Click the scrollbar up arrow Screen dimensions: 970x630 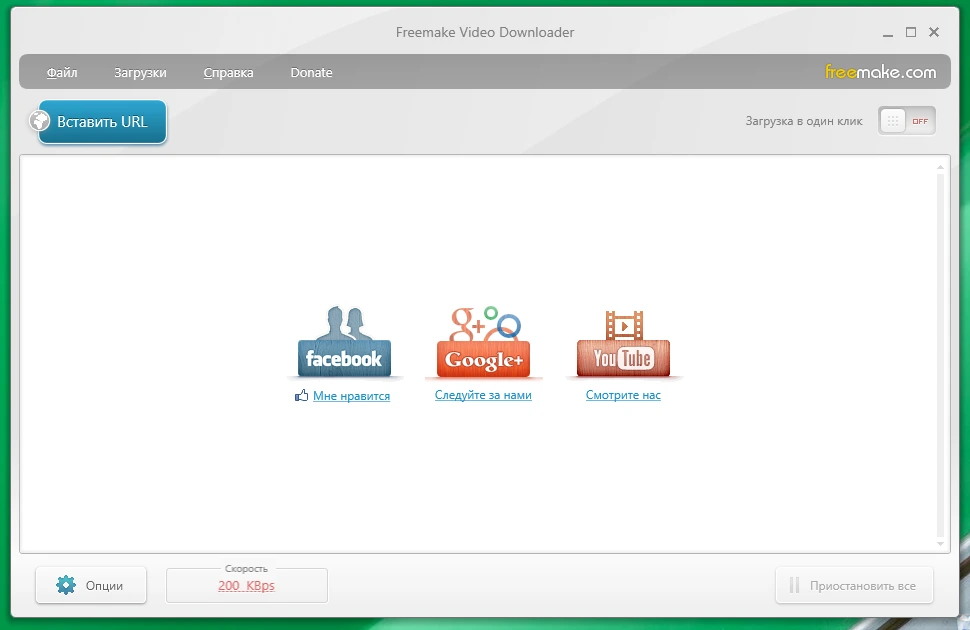pos(940,167)
